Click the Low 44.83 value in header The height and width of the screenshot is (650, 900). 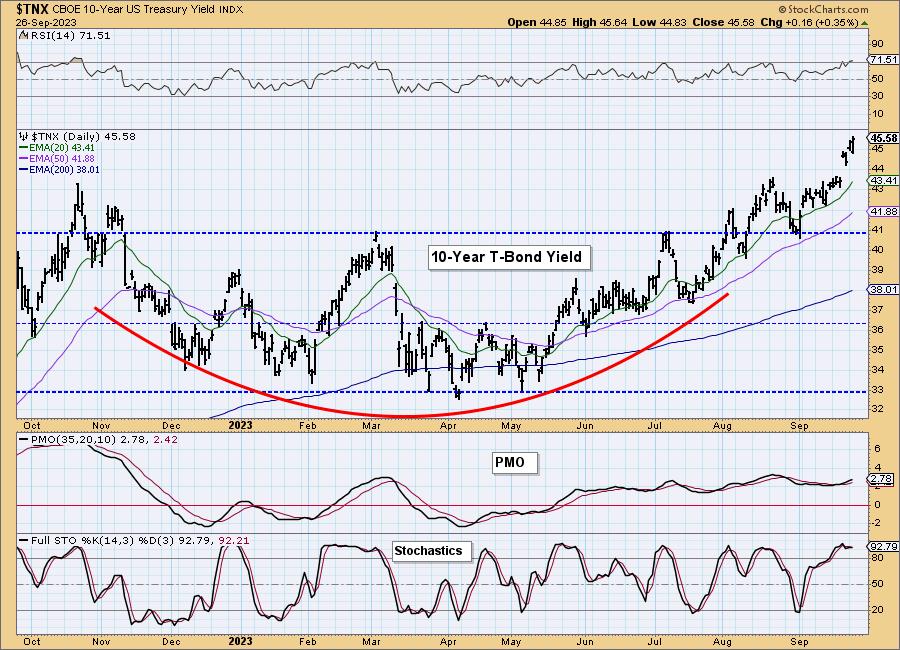(x=660, y=22)
